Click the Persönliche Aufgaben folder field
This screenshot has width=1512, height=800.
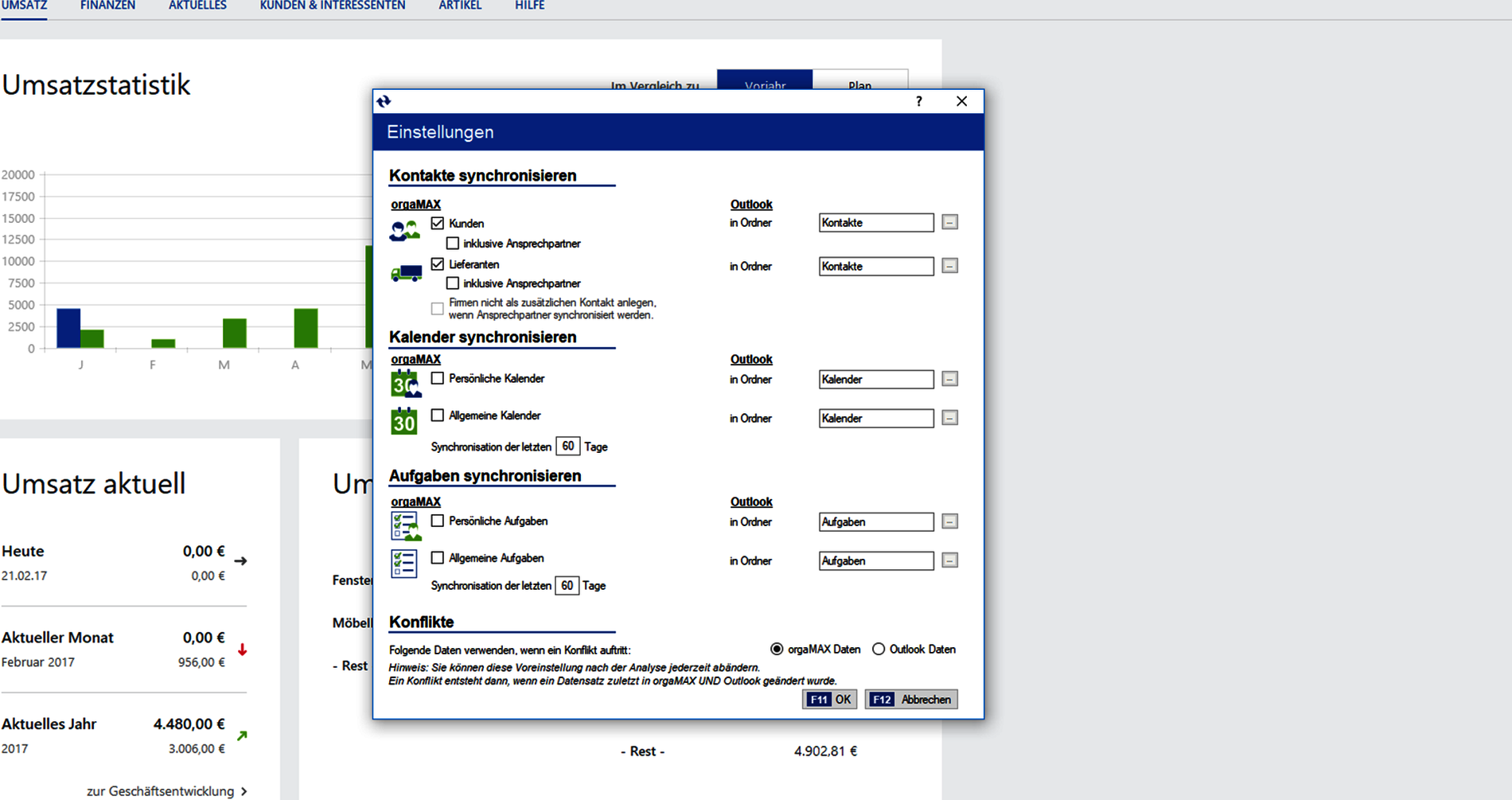(x=876, y=521)
